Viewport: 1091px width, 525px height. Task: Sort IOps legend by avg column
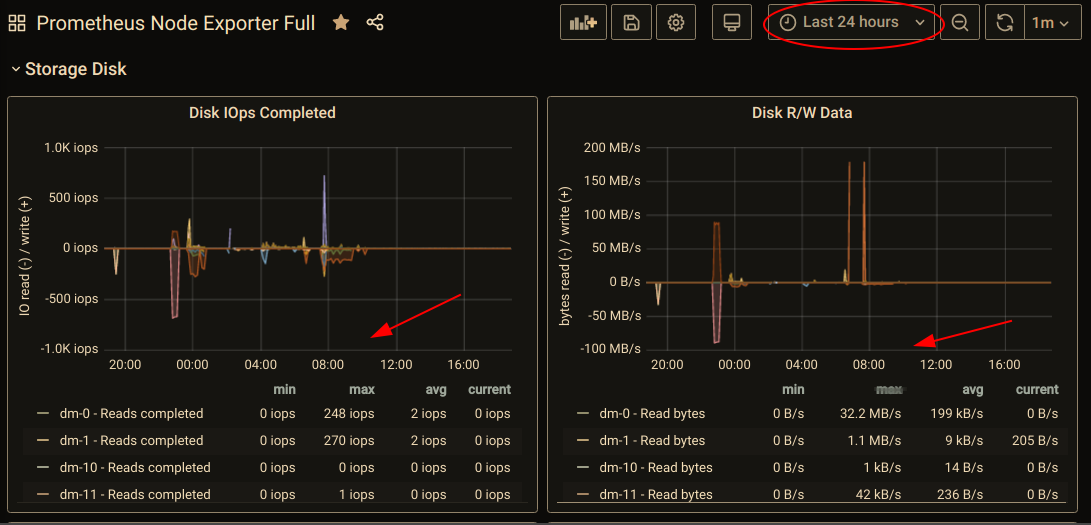pyautogui.click(x=434, y=389)
